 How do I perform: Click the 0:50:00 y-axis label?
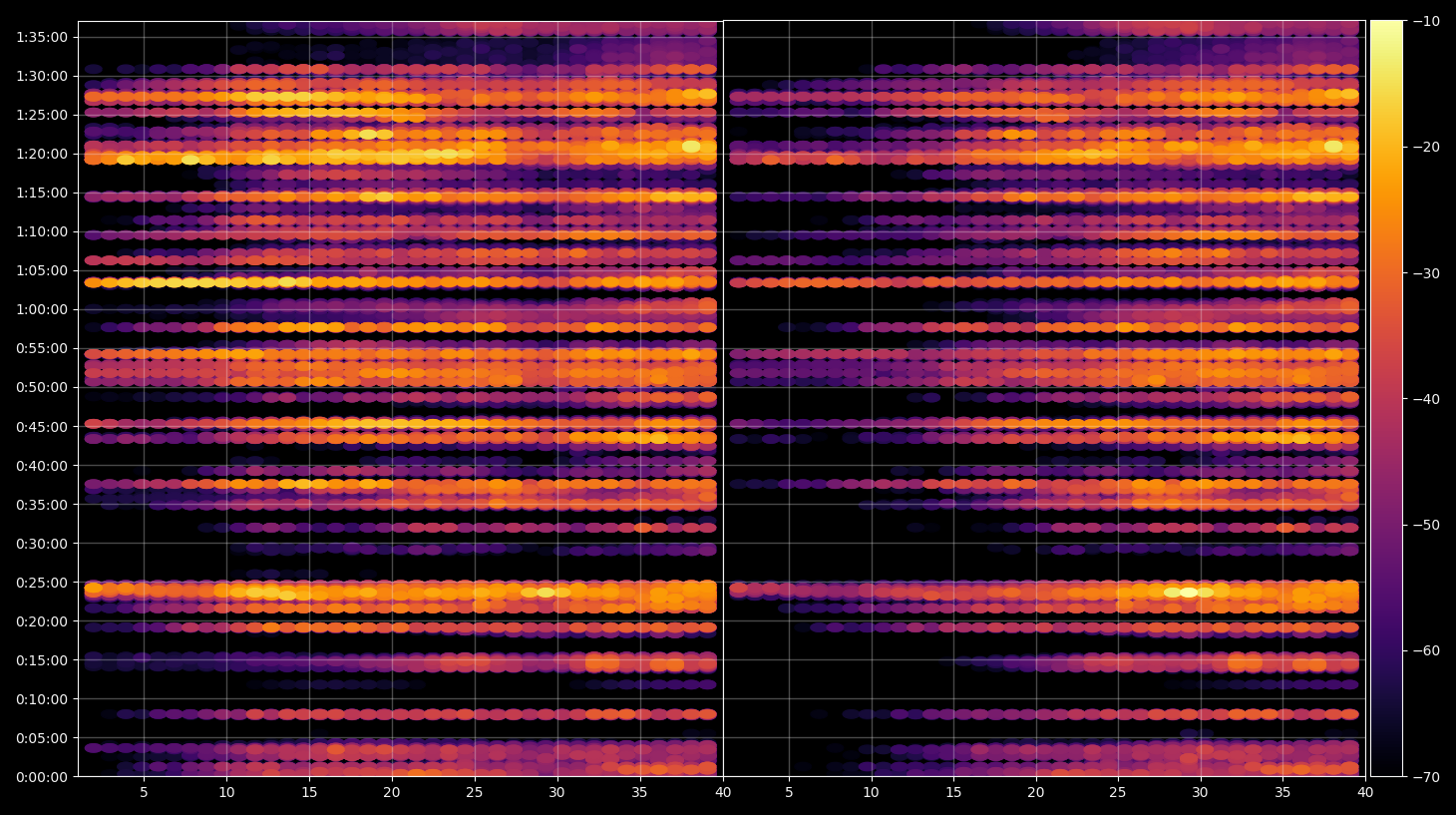coord(42,387)
